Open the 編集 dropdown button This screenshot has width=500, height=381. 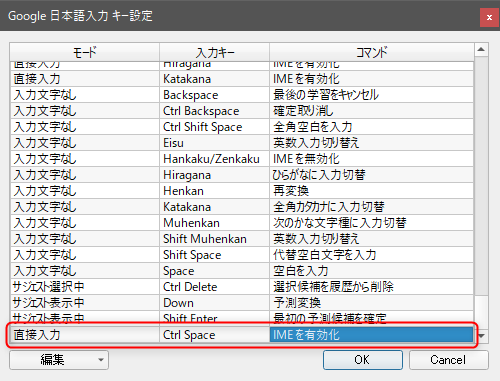pos(59,360)
